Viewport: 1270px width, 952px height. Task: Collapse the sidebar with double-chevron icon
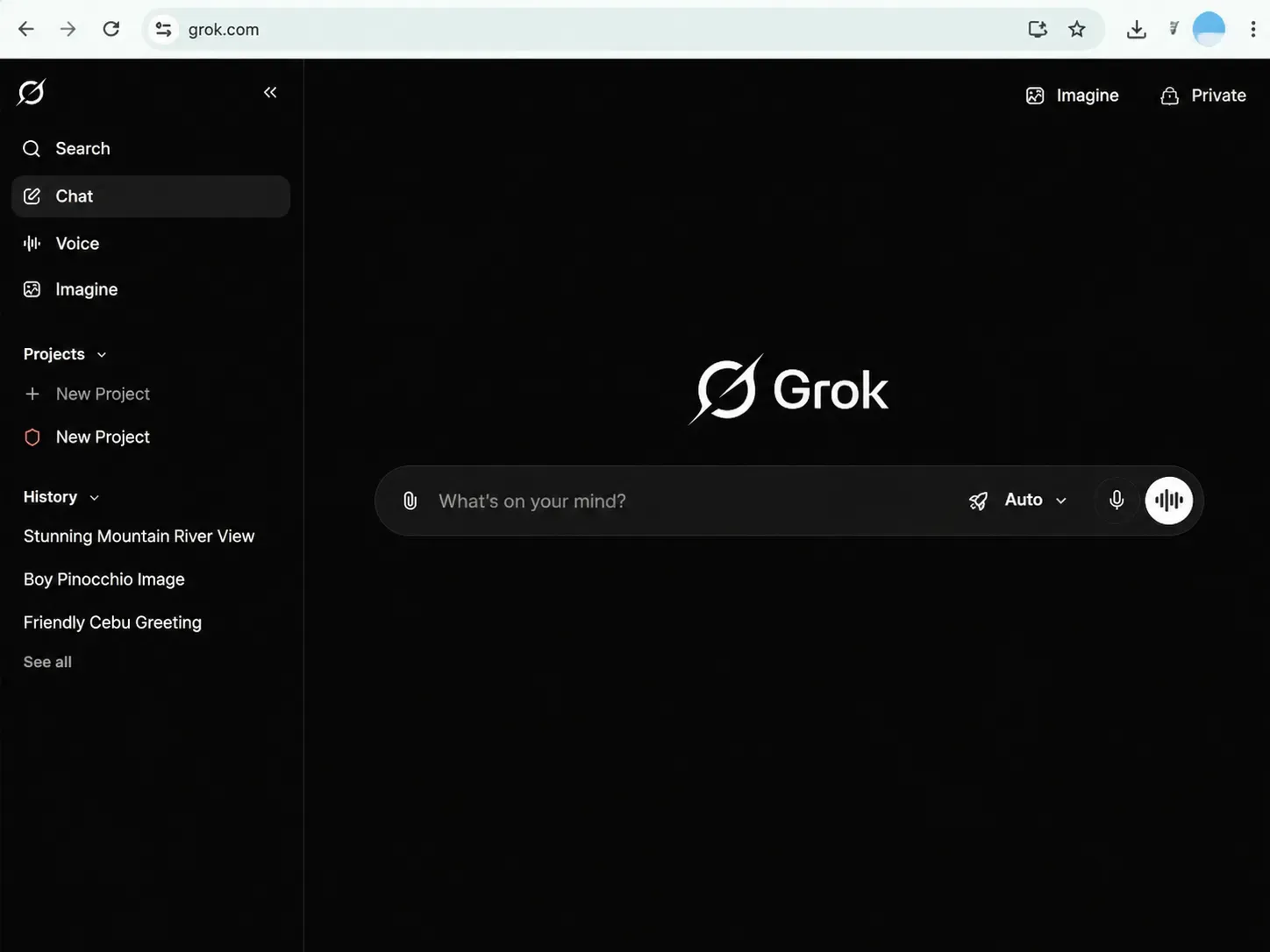pos(270,92)
